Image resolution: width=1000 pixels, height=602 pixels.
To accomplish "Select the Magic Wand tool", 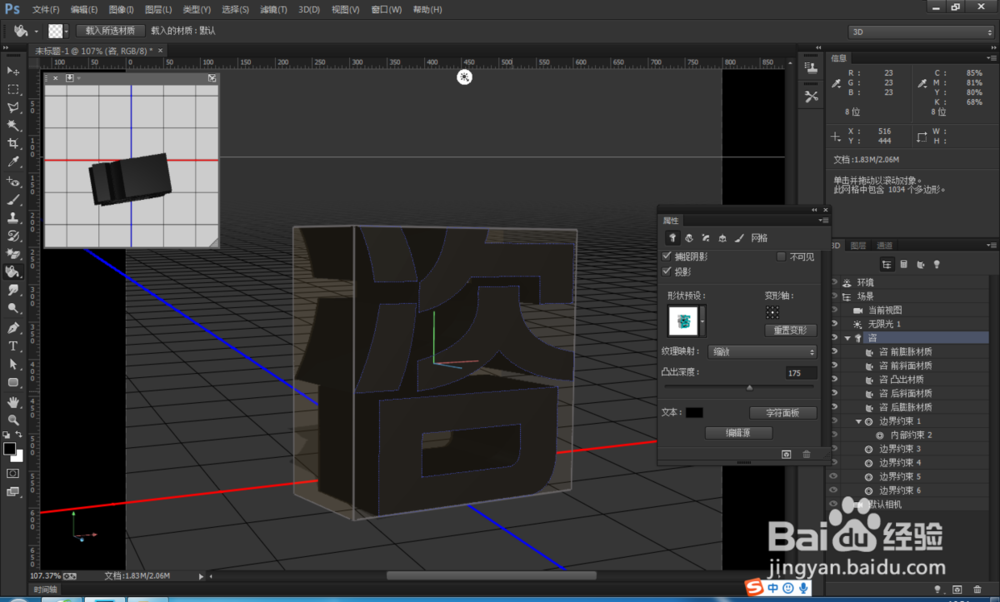I will [13, 125].
